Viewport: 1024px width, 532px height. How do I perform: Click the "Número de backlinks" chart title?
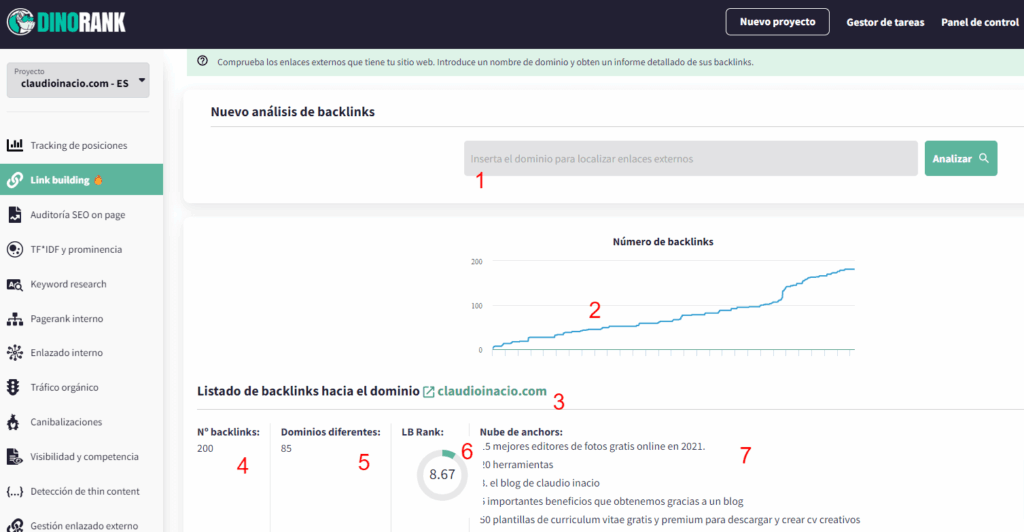[663, 242]
